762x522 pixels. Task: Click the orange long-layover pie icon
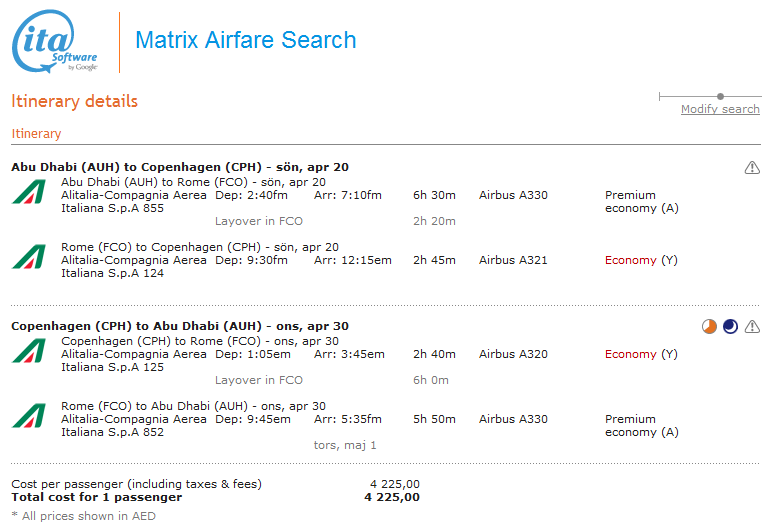(709, 327)
